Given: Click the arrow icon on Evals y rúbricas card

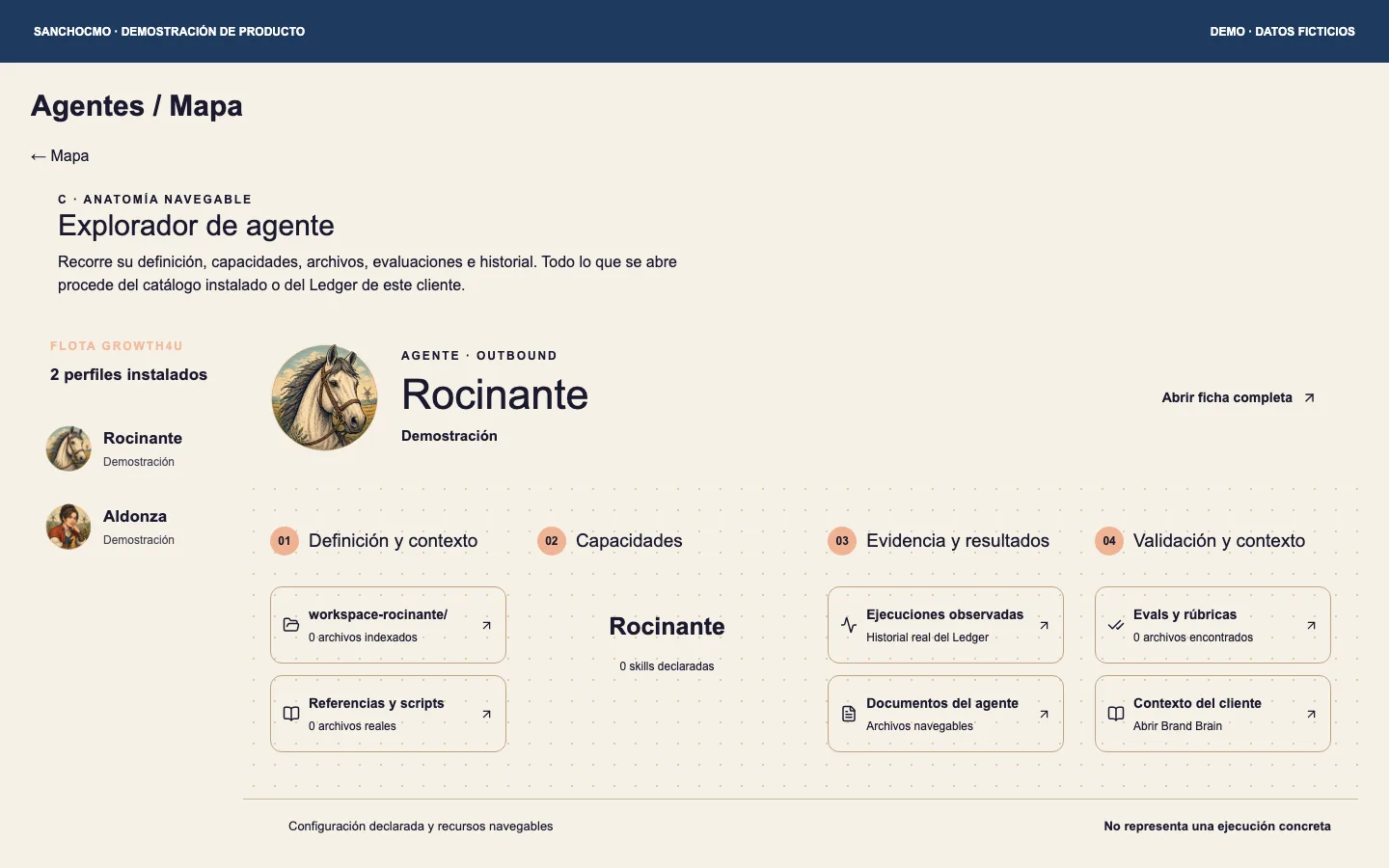Looking at the screenshot, I should pyautogui.click(x=1312, y=625).
